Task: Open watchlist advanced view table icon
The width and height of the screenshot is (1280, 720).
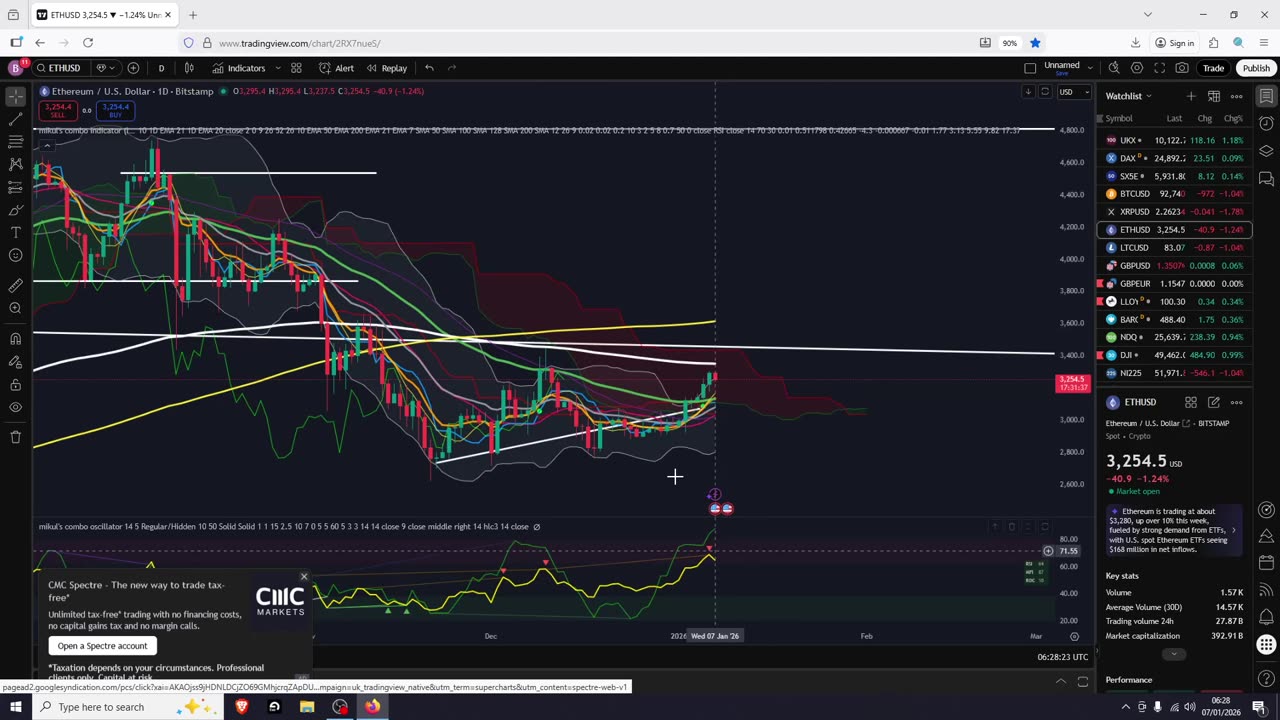Action: 1213,96
